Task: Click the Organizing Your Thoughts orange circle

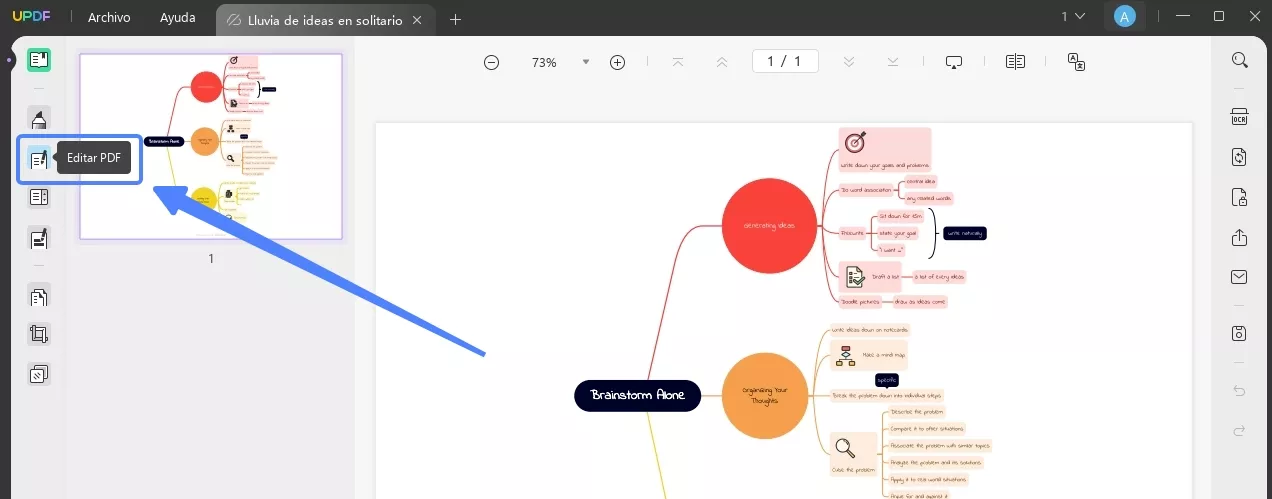Action: click(764, 395)
